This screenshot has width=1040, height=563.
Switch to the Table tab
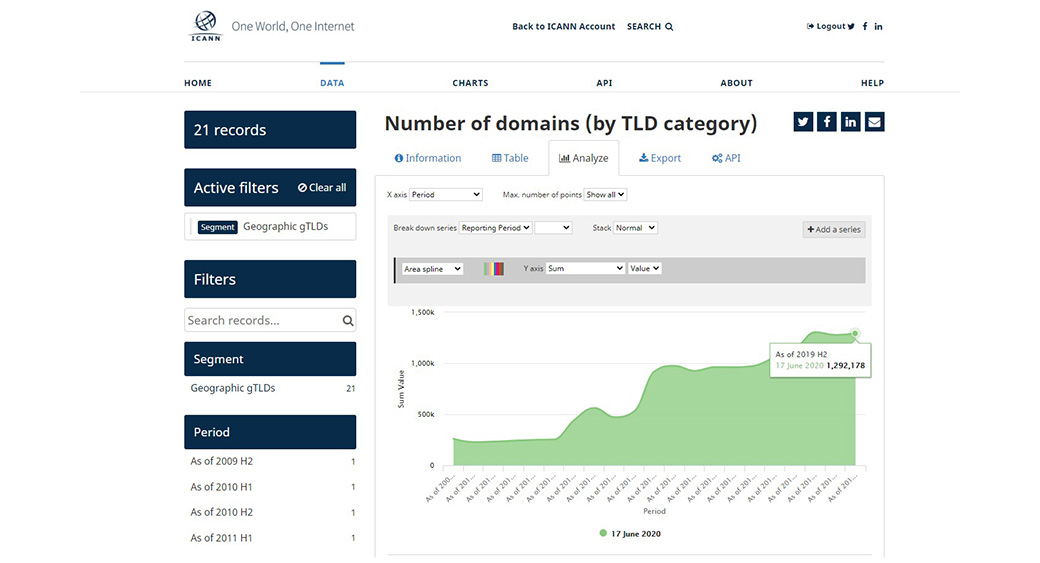pyautogui.click(x=510, y=158)
